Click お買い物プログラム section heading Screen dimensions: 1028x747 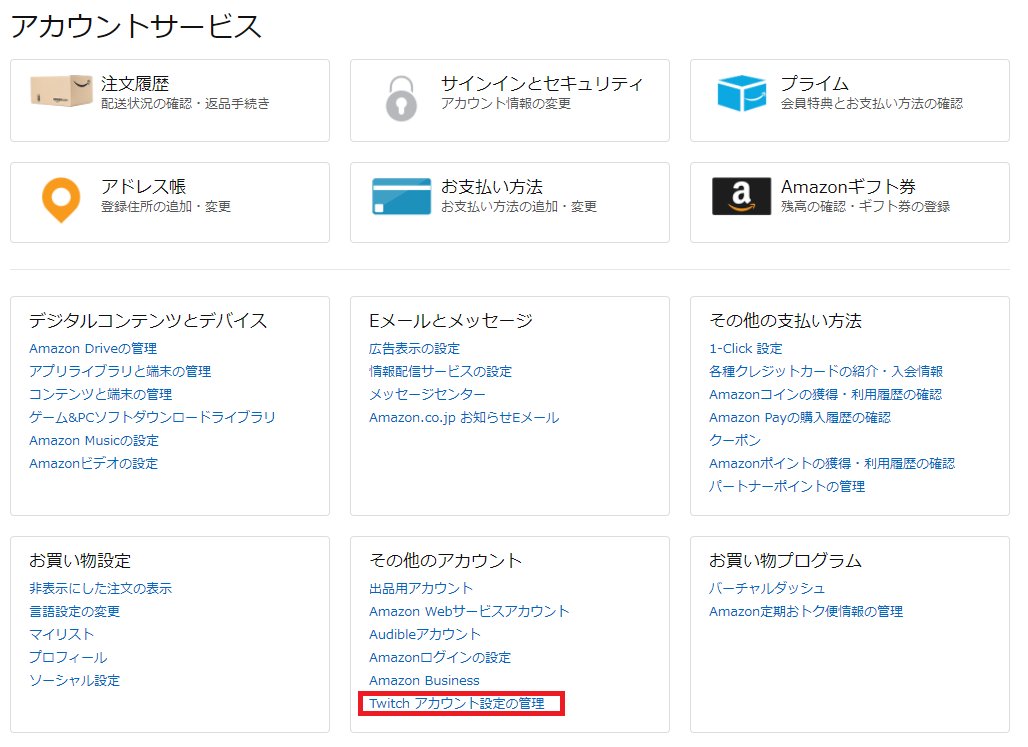click(x=785, y=561)
